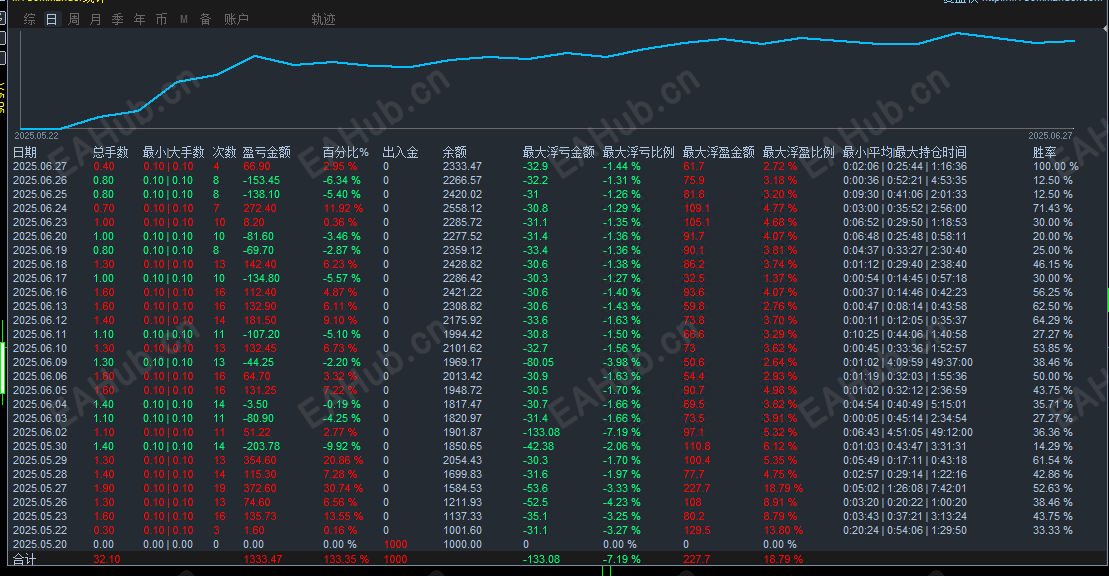This screenshot has height=576, width=1109.
Task: Select the M tab
Action: [x=184, y=19]
